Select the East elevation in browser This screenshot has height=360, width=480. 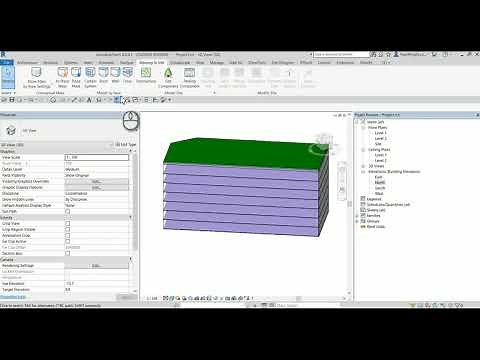pos(379,177)
